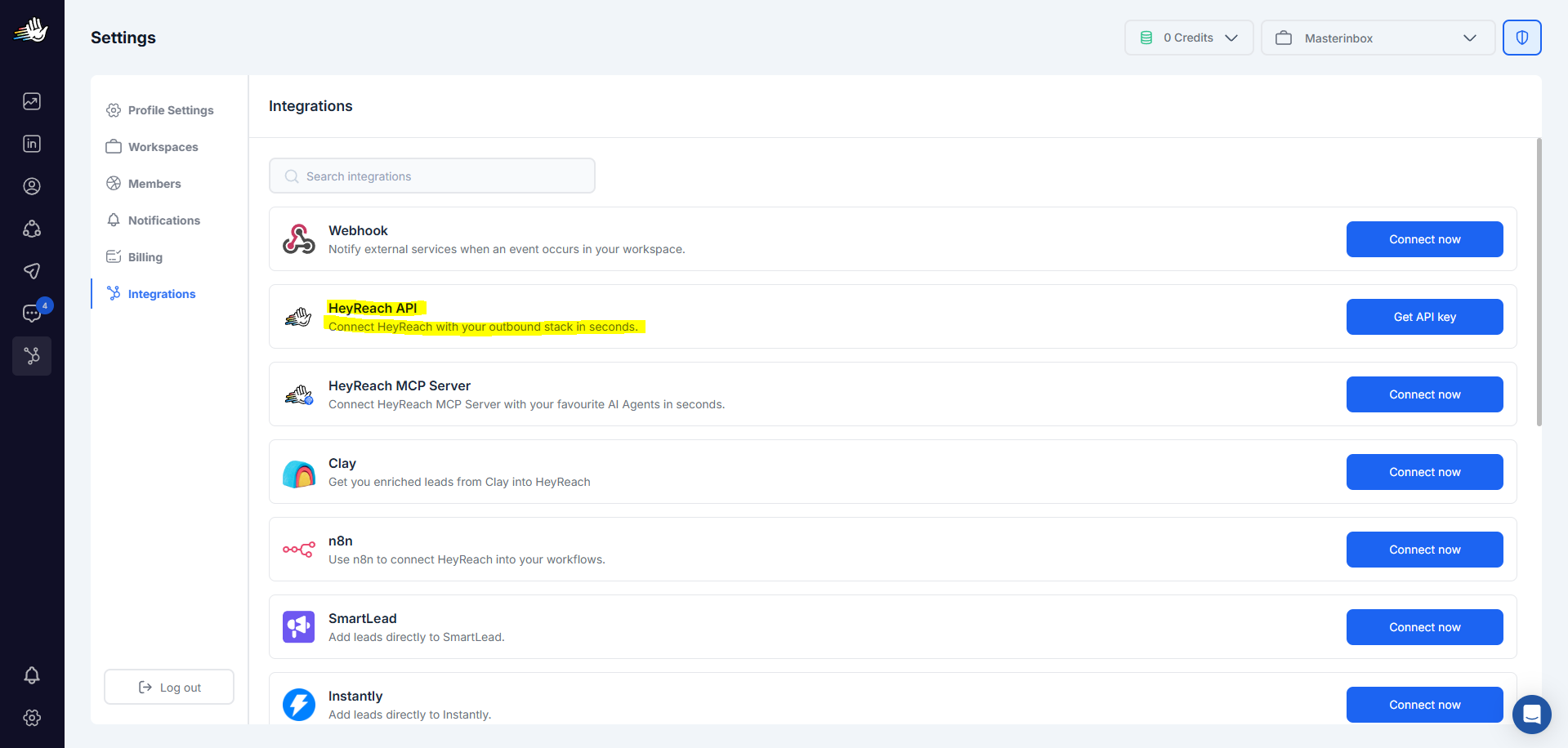Open the LinkedIn accounts sidebar icon
Viewport: 1568px width, 748px height.
tap(32, 144)
